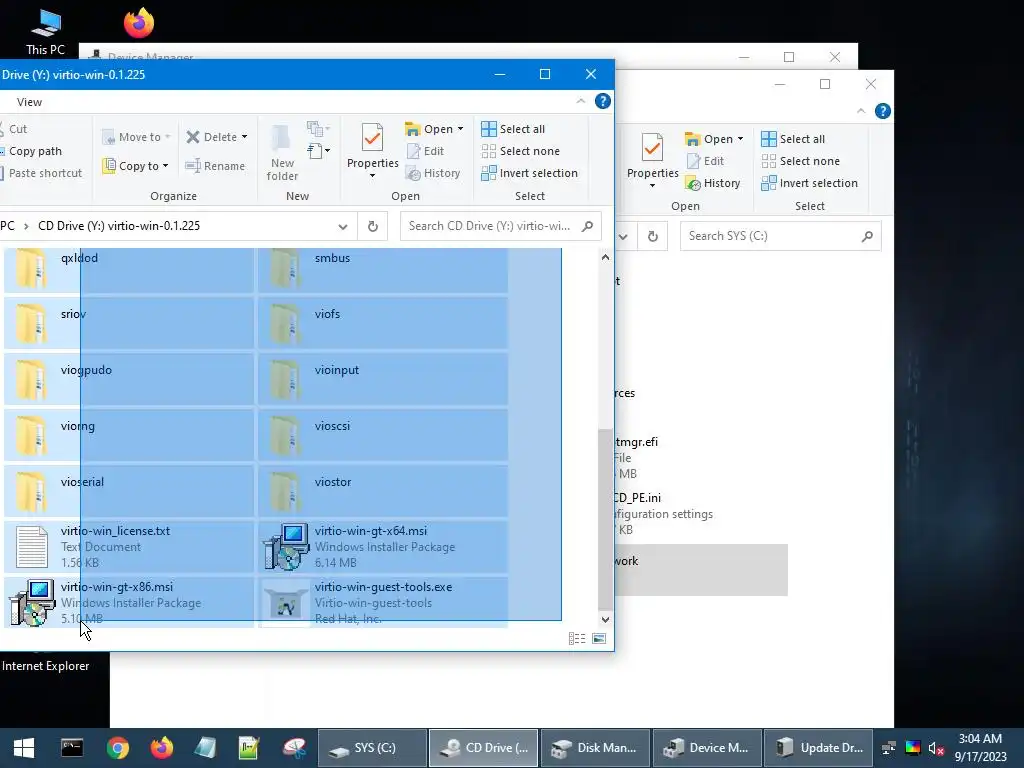Viewport: 1024px width, 768px height.
Task: Click Select all in SYS (C:) ribbon
Action: (x=793, y=139)
